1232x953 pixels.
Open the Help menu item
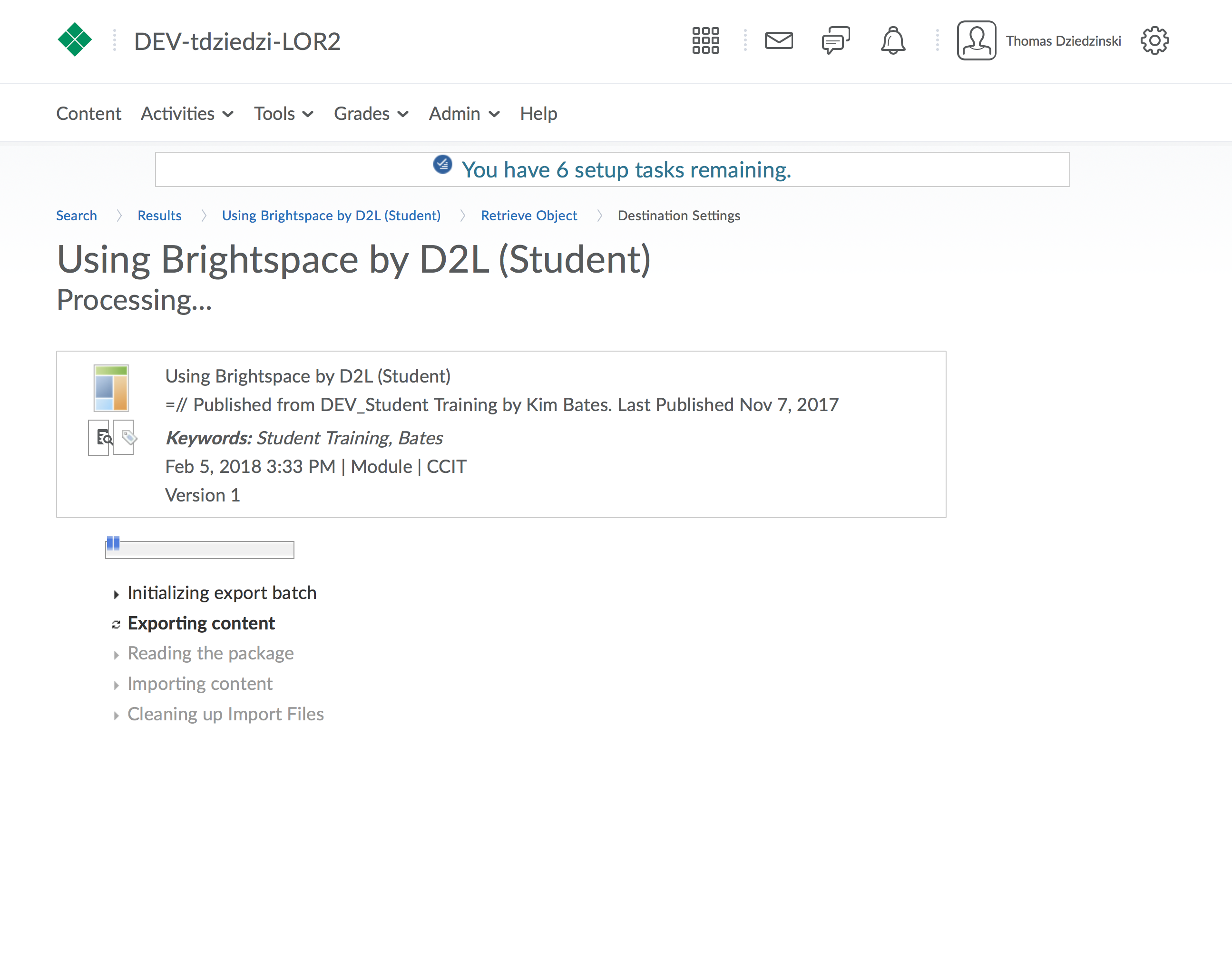point(539,113)
